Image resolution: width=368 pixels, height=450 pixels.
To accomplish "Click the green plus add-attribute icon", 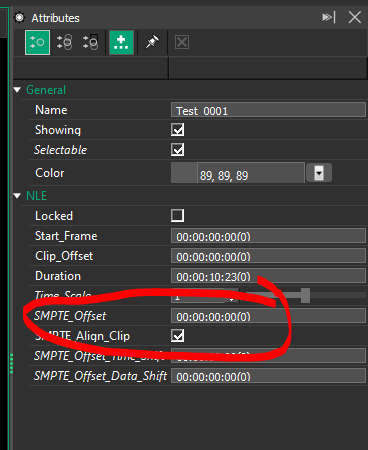I will pos(121,42).
